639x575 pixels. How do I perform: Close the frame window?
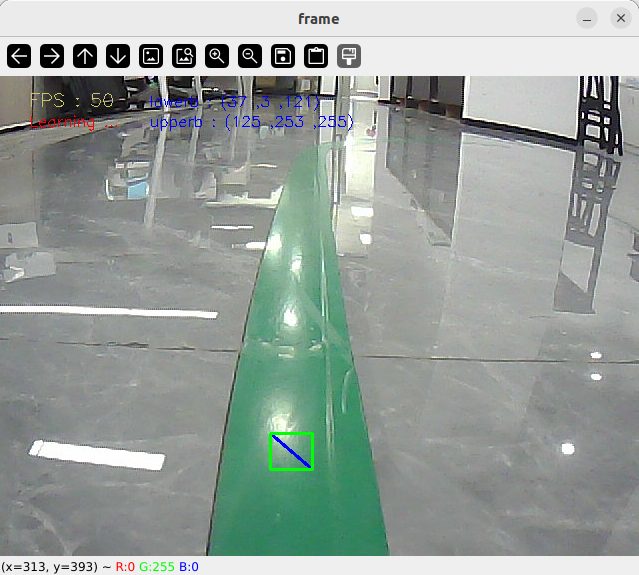(x=621, y=18)
